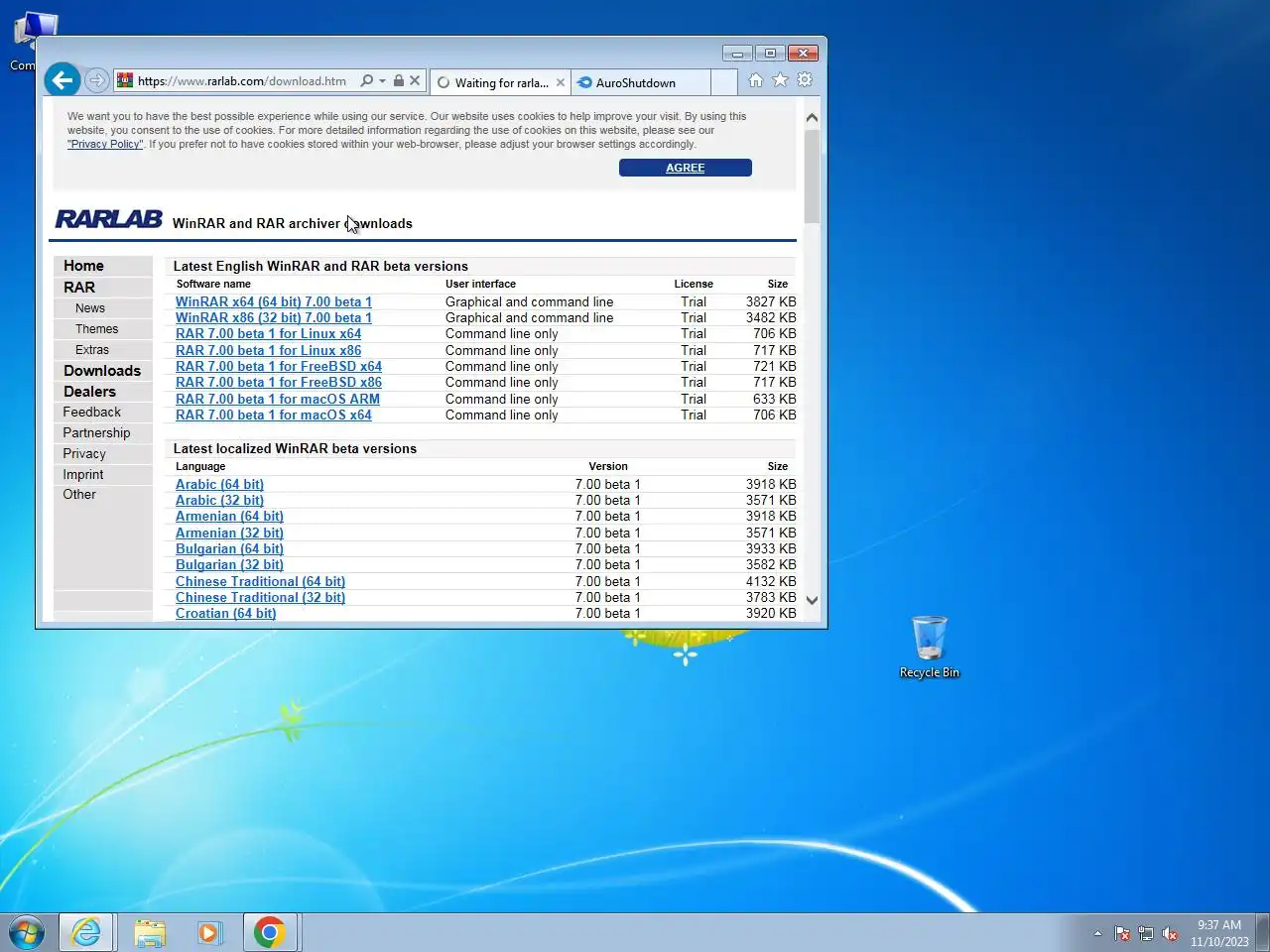The image size is (1270, 952).
Task: Click the vertical scrollbar thumb
Action: 812,176
